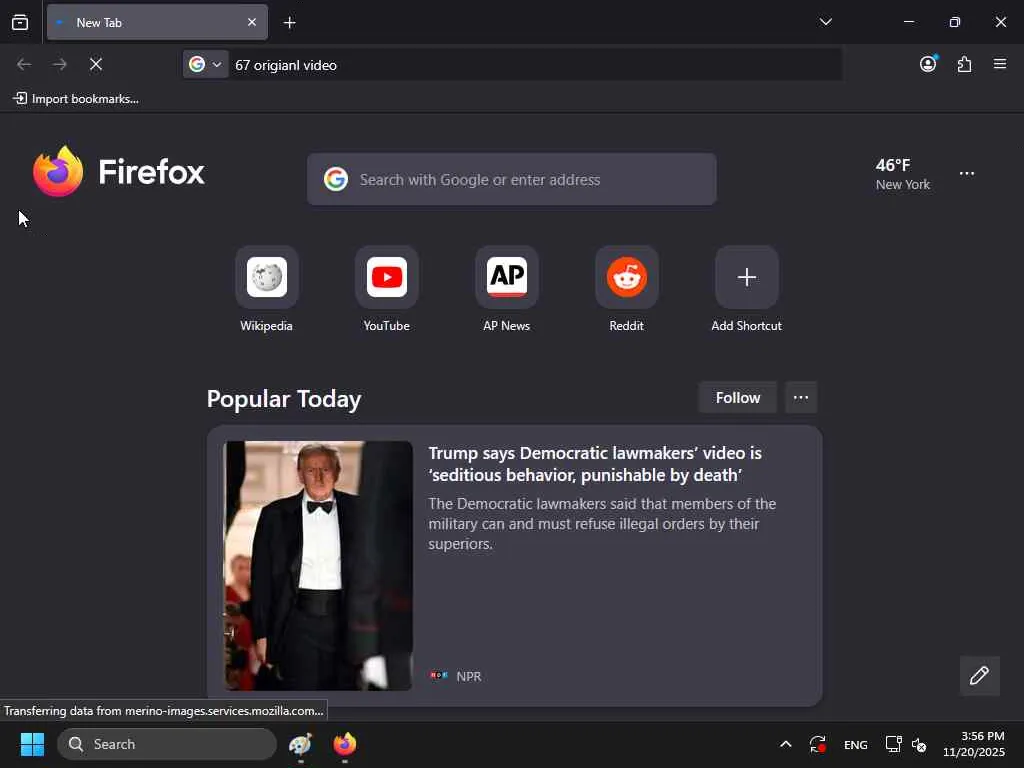Expand the list all tabs chevron
The image size is (1024, 768).
[825, 22]
